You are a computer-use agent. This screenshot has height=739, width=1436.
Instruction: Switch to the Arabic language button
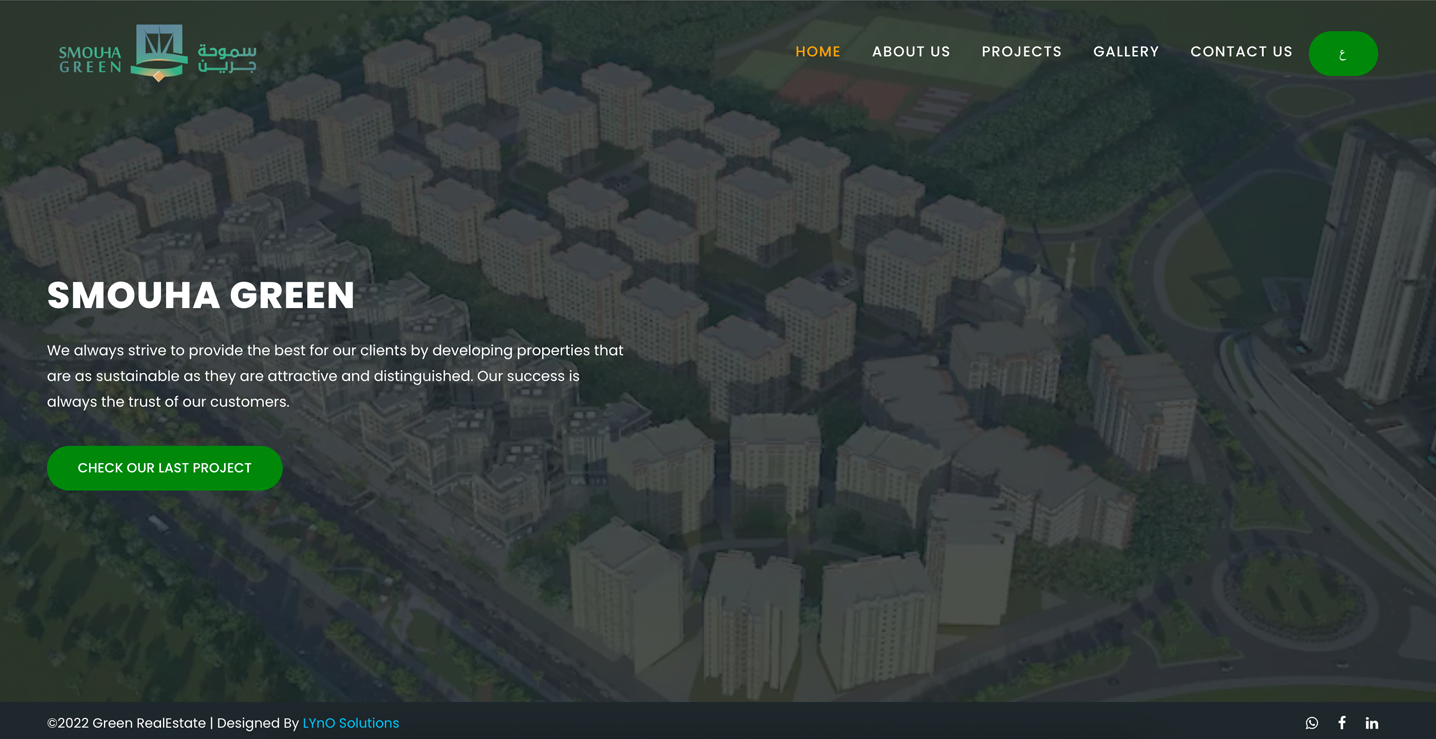tap(1343, 54)
